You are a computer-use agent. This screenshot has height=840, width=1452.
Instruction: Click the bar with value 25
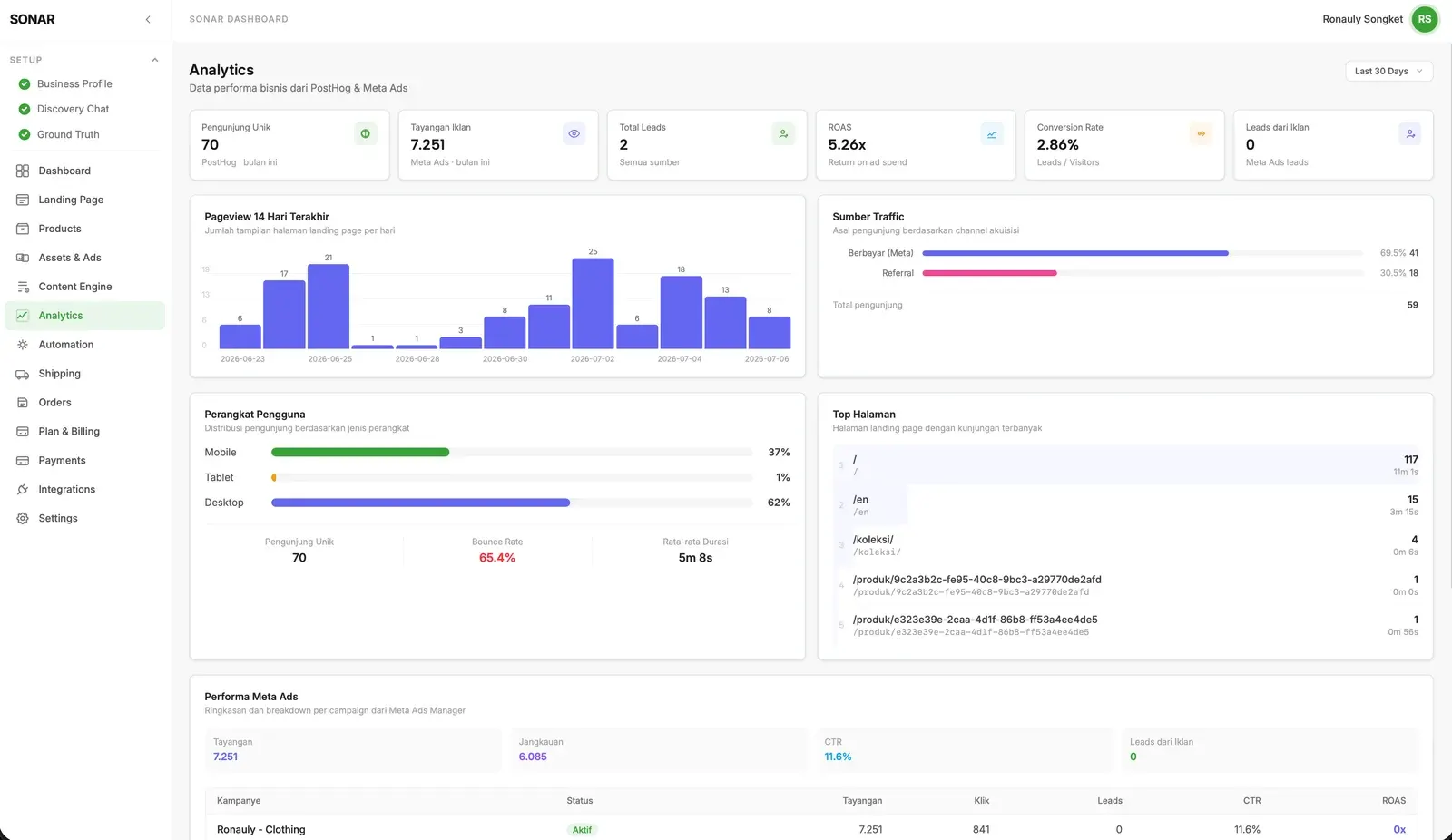point(593,304)
